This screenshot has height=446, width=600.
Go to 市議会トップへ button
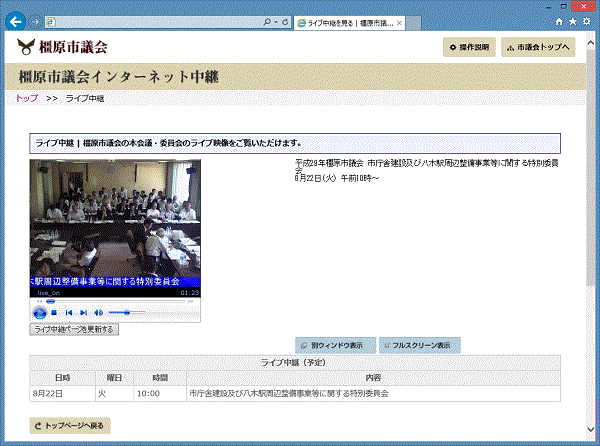pos(538,47)
